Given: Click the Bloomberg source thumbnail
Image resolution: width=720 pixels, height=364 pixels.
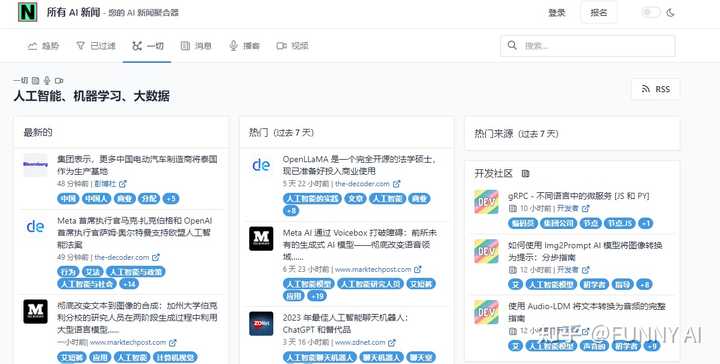Looking at the screenshot, I should (x=35, y=165).
